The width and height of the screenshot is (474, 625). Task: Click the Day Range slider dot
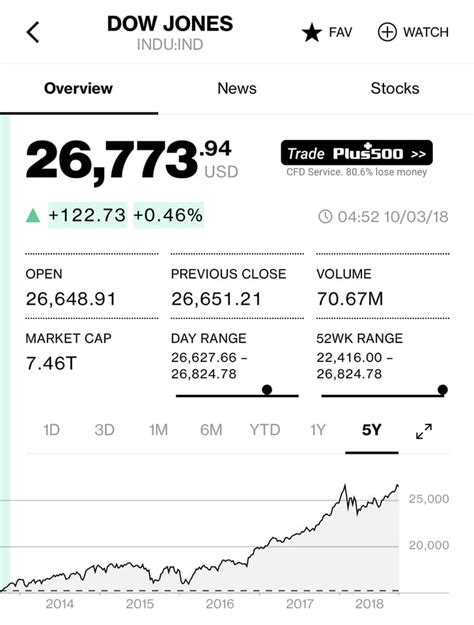[267, 389]
